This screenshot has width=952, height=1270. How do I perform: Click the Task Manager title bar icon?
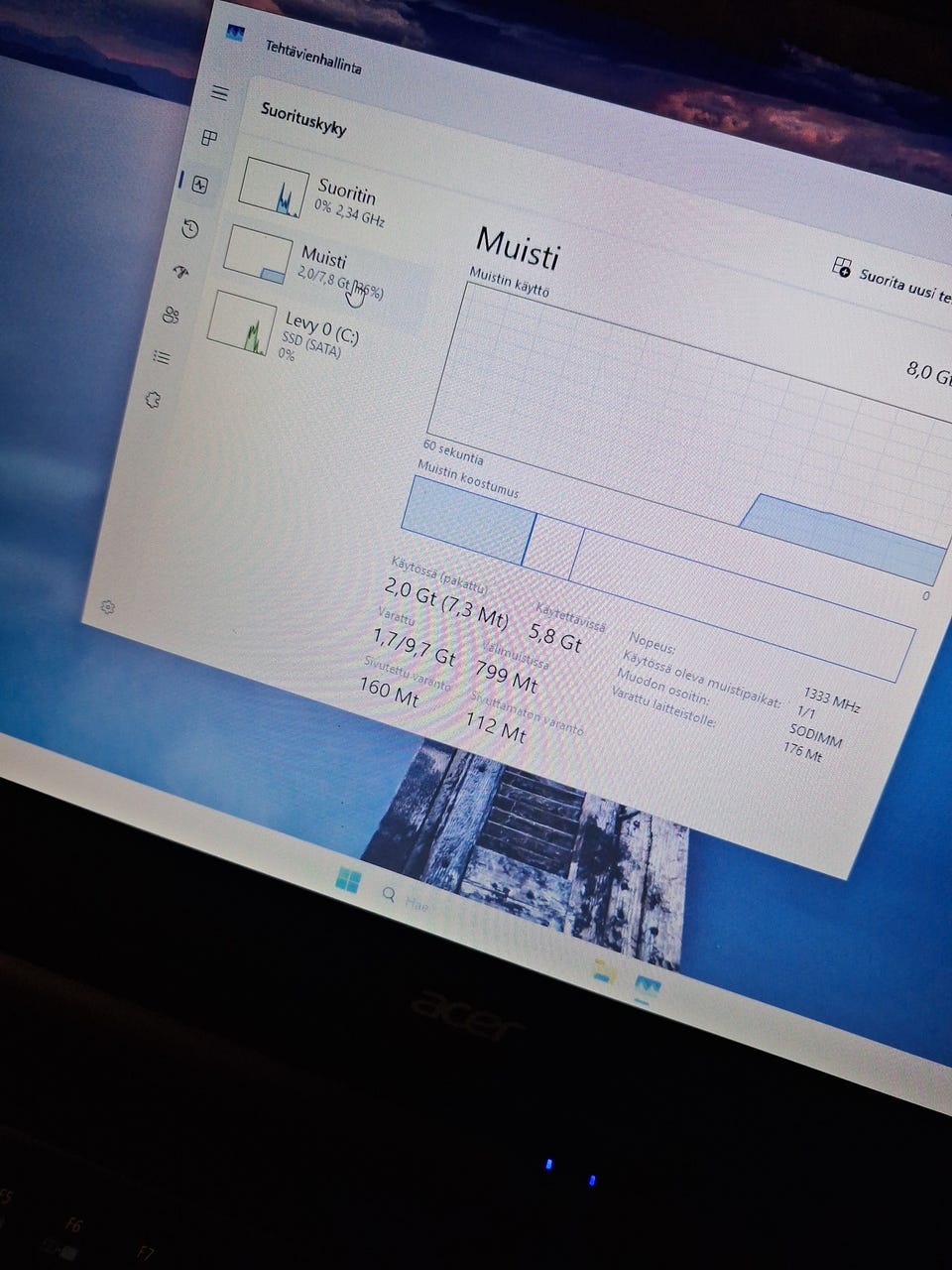(235, 33)
